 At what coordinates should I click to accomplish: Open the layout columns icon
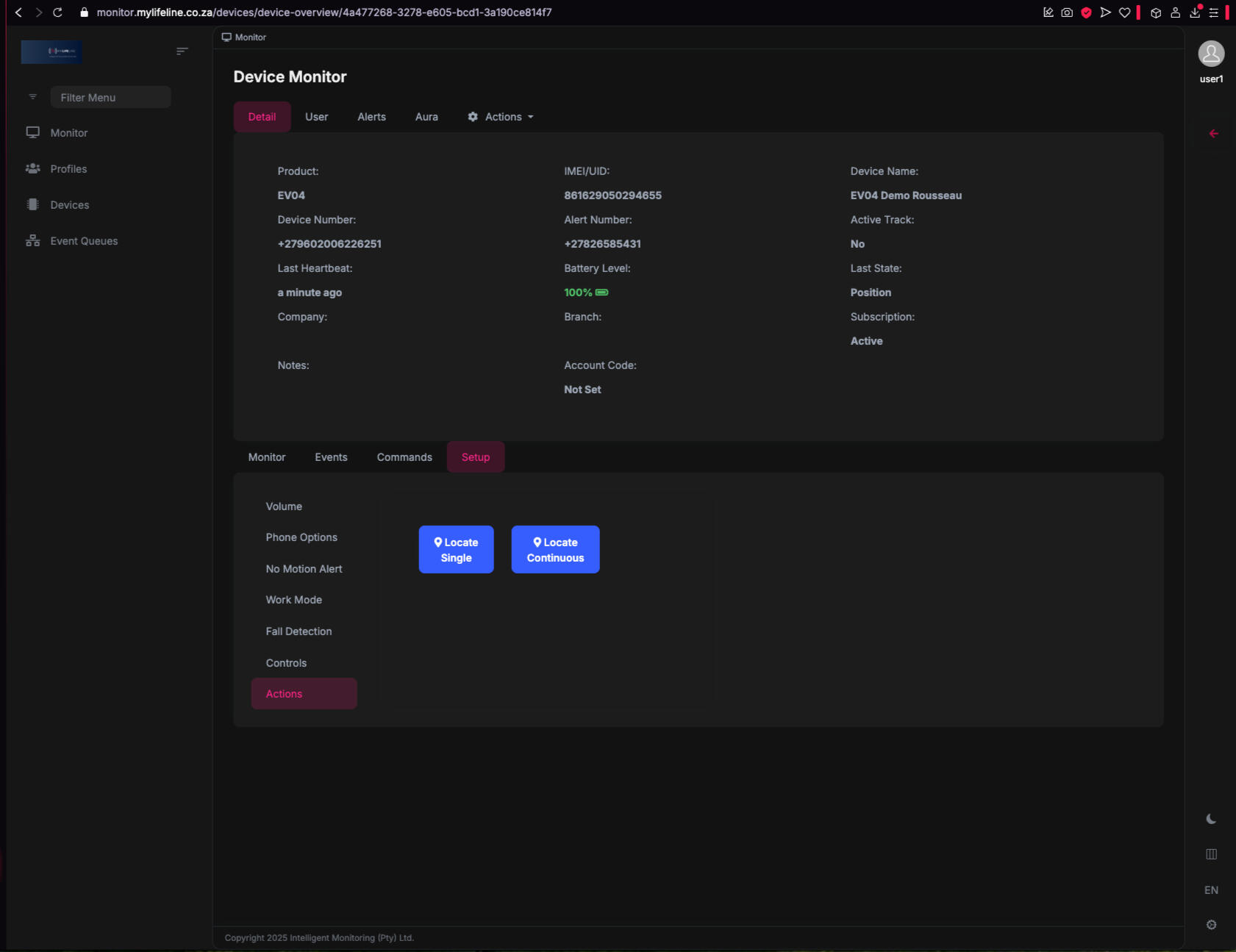(x=1211, y=854)
